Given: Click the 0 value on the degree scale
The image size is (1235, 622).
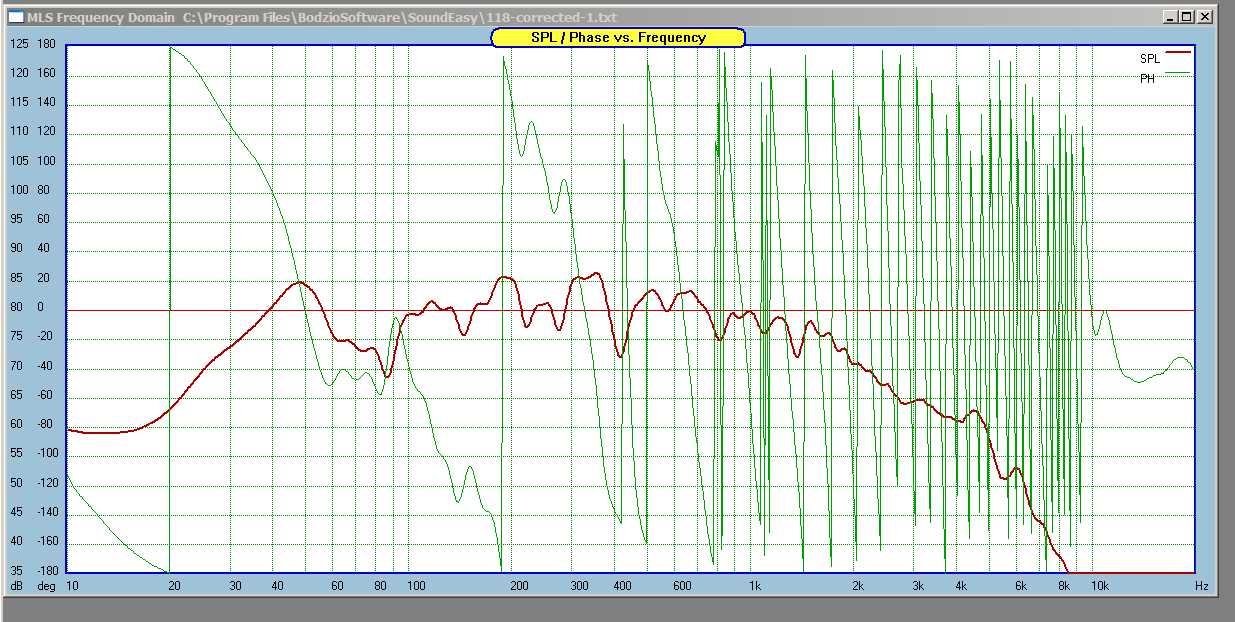Looking at the screenshot, I should [x=41, y=307].
